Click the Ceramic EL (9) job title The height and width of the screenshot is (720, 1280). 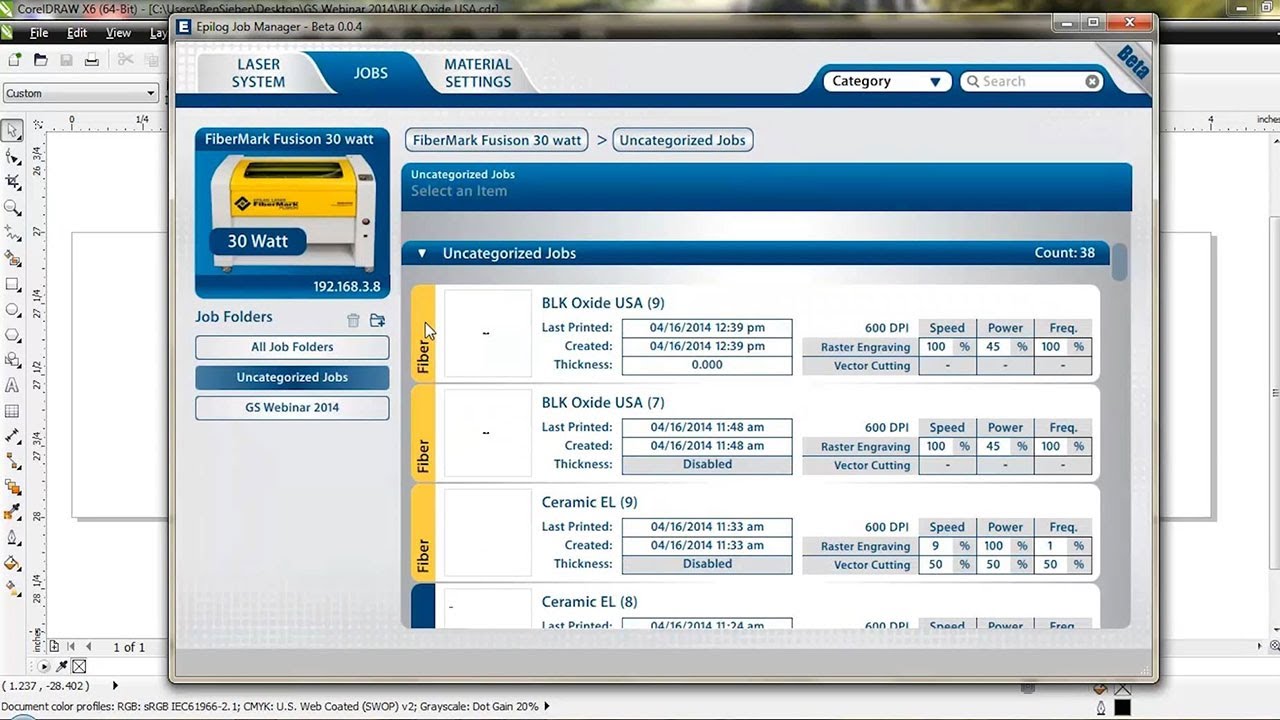pyautogui.click(x=589, y=502)
